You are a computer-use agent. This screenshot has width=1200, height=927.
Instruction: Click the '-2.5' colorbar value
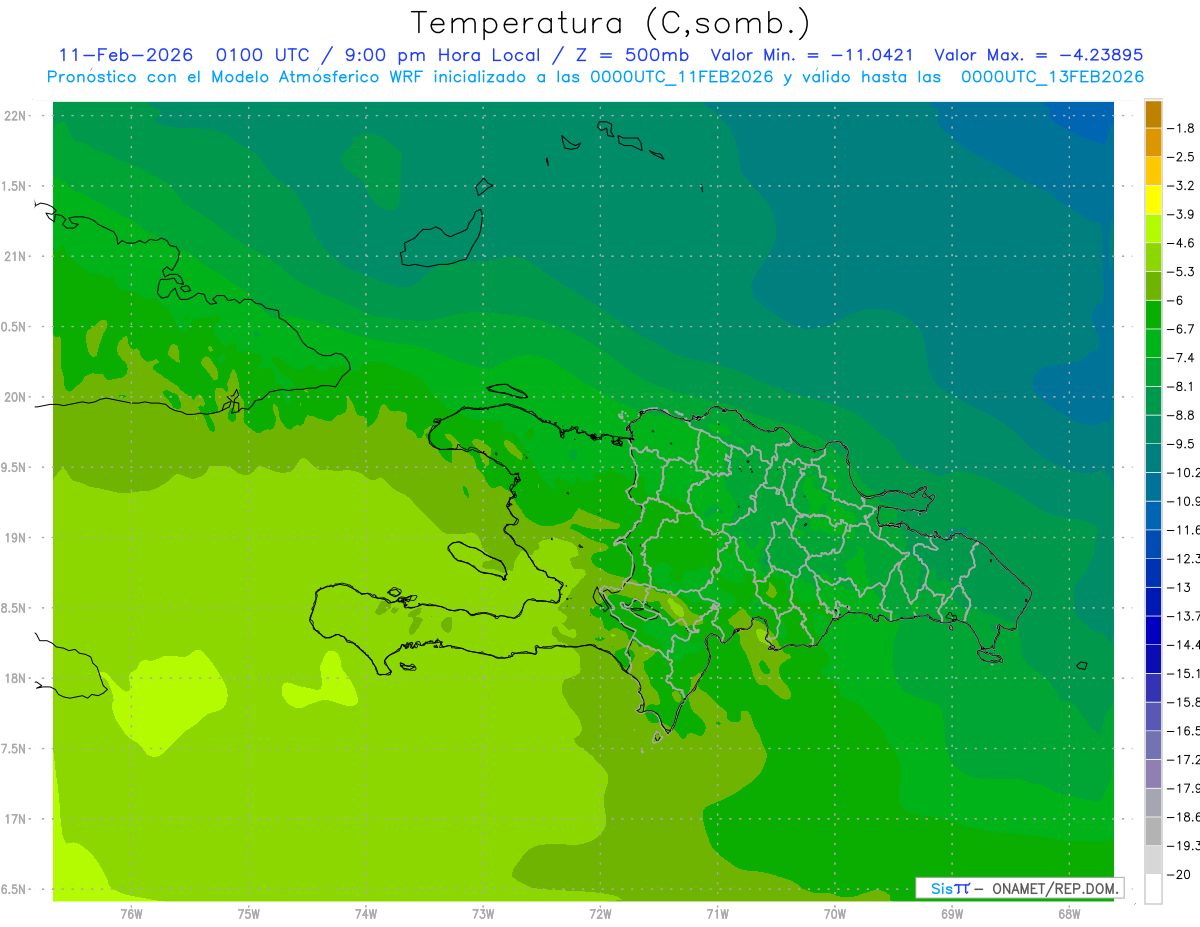coord(1183,157)
